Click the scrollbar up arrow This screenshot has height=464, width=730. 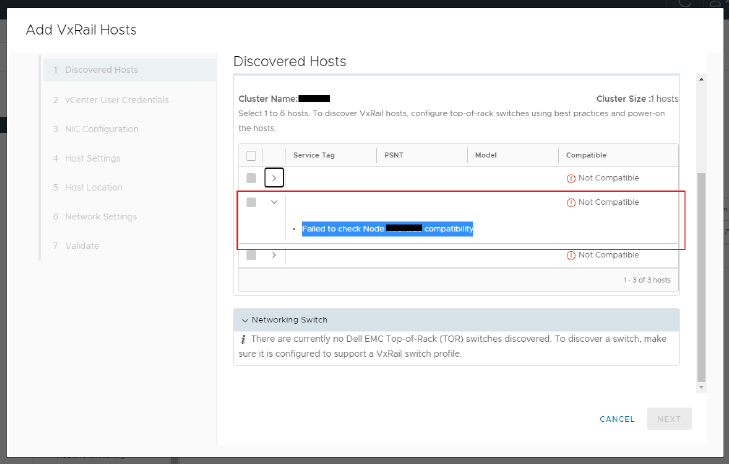tap(701, 80)
